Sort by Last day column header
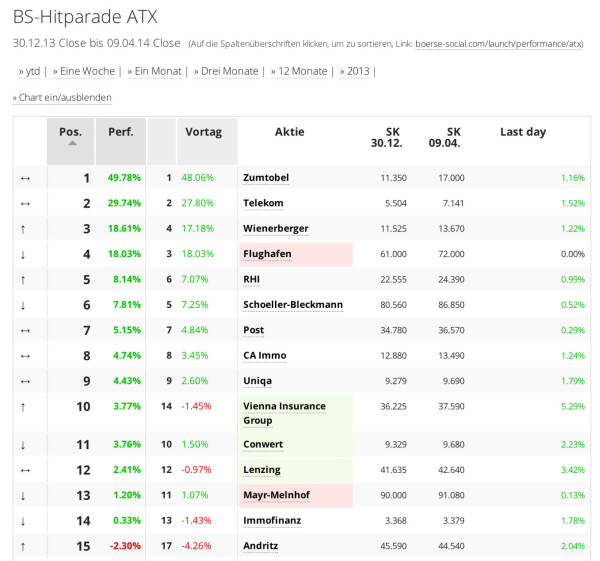Screen dimensions: 600x561 [523, 132]
